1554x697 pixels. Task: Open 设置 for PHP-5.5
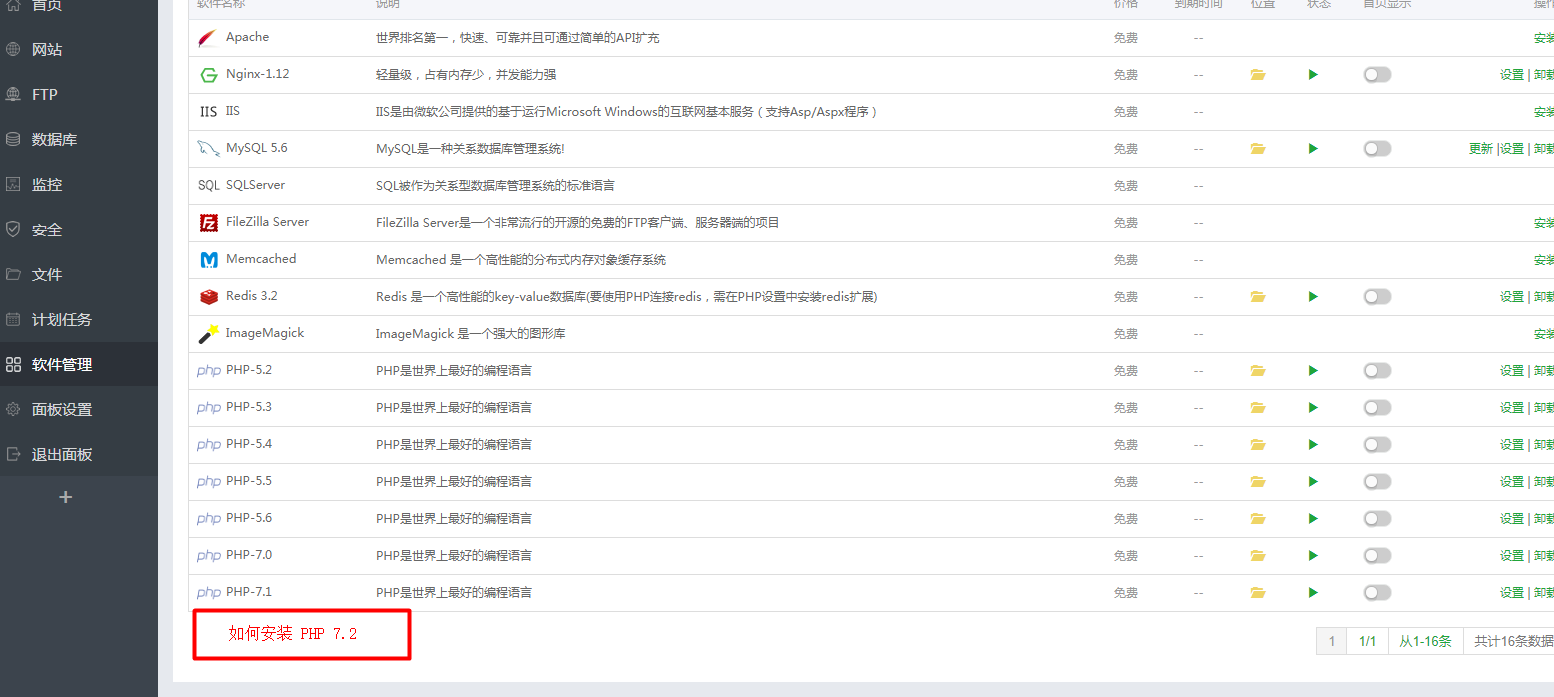1512,482
